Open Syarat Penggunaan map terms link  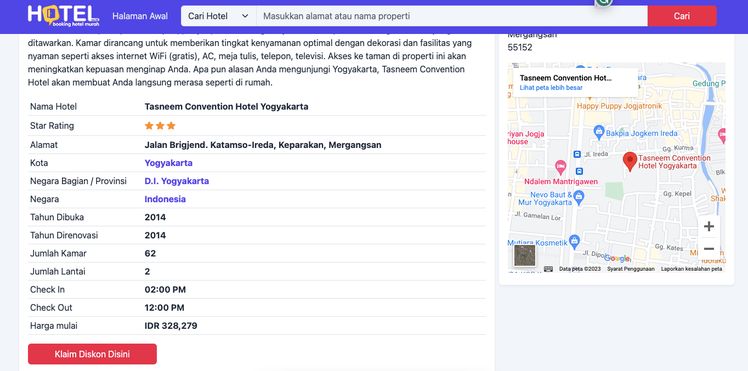click(631, 269)
